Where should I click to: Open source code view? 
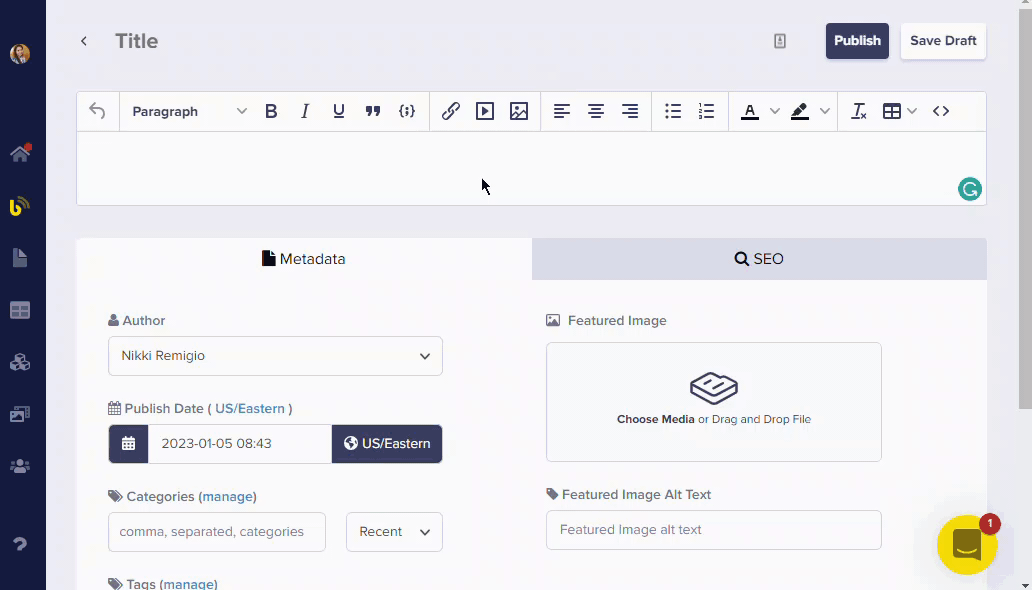click(941, 111)
